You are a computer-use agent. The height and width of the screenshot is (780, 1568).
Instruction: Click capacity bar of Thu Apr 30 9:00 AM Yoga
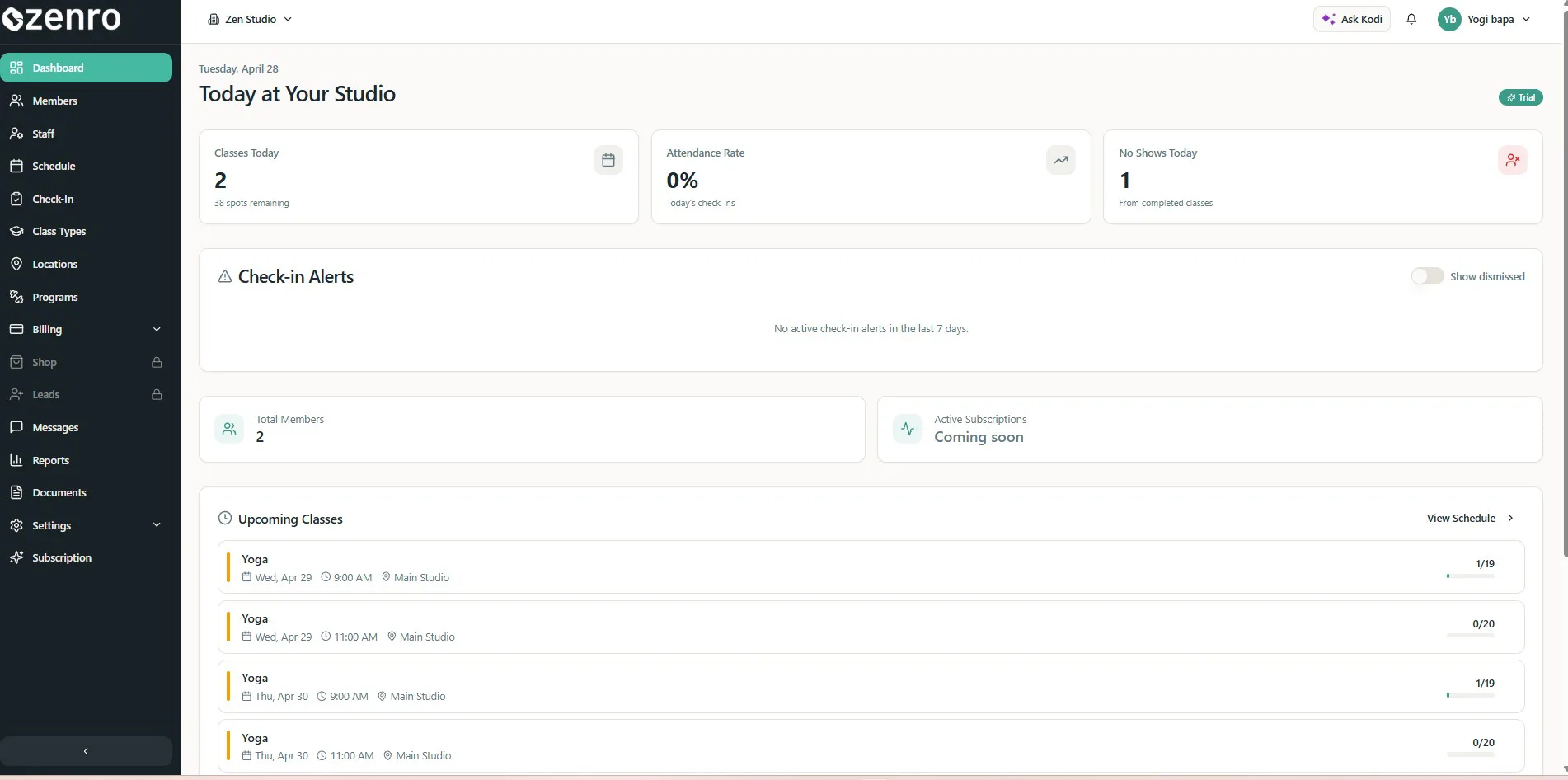click(1471, 696)
